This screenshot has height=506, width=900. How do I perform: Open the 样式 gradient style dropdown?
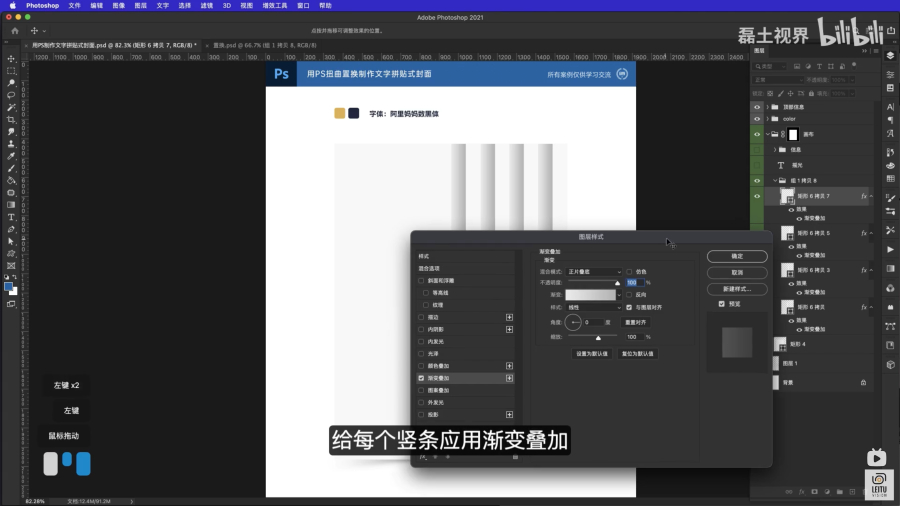594,308
